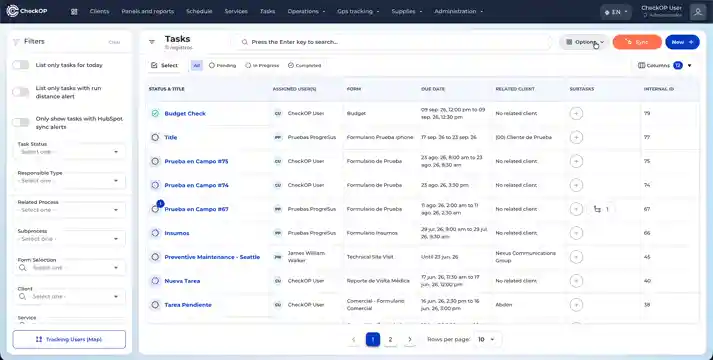The height and width of the screenshot is (360, 713).
Task: Open the Columns dropdown
Action: coord(664,65)
